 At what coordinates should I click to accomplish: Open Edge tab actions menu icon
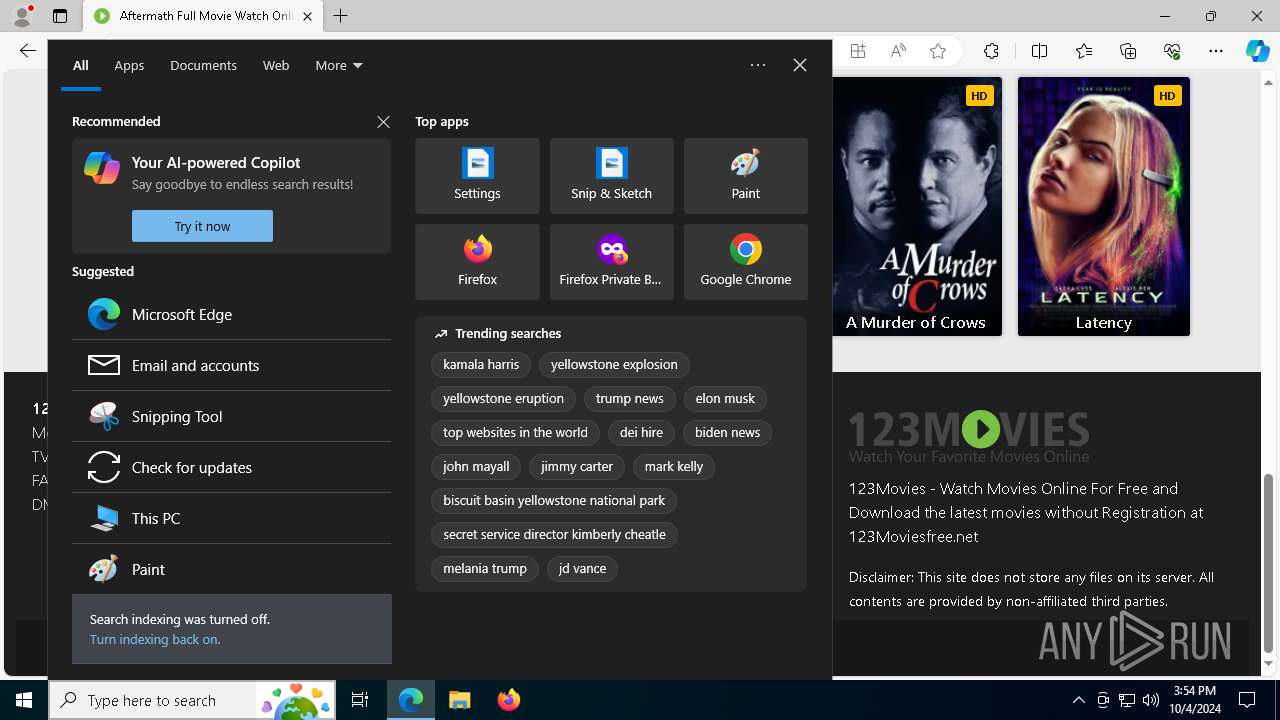[60, 16]
